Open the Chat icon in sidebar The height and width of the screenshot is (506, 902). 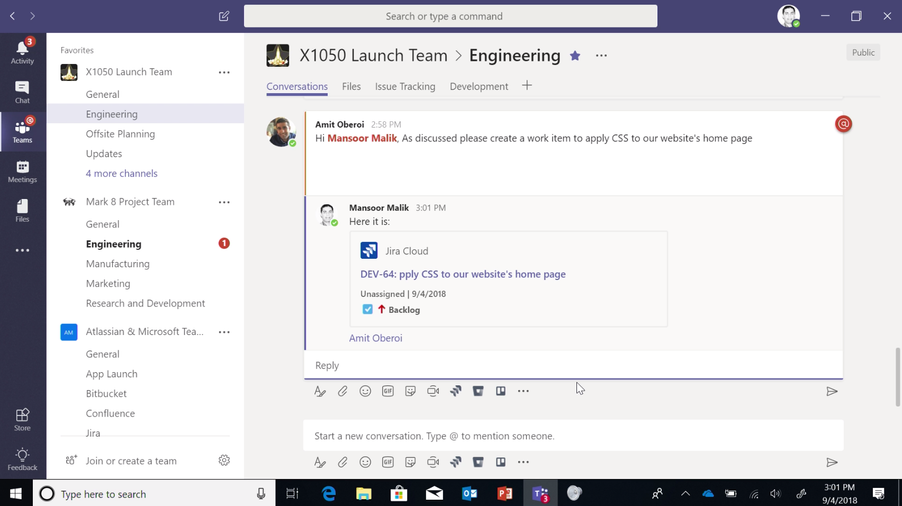point(22,92)
